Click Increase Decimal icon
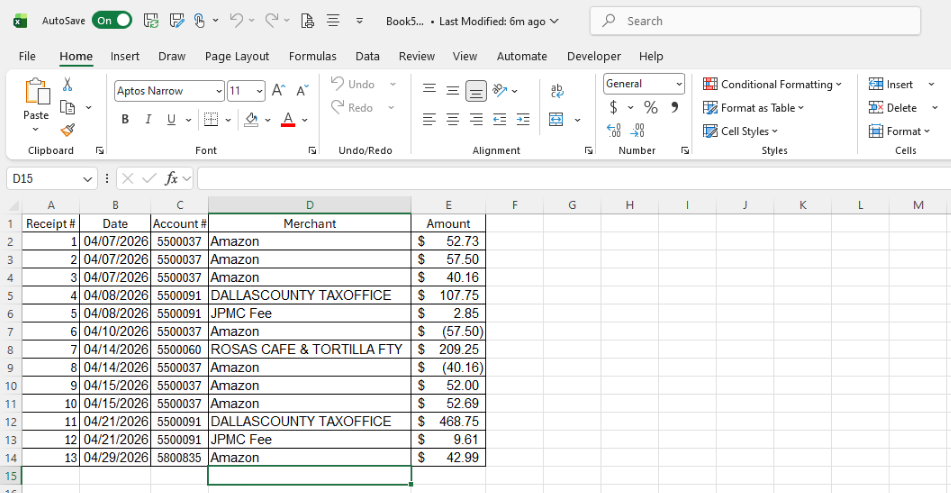 click(x=614, y=130)
